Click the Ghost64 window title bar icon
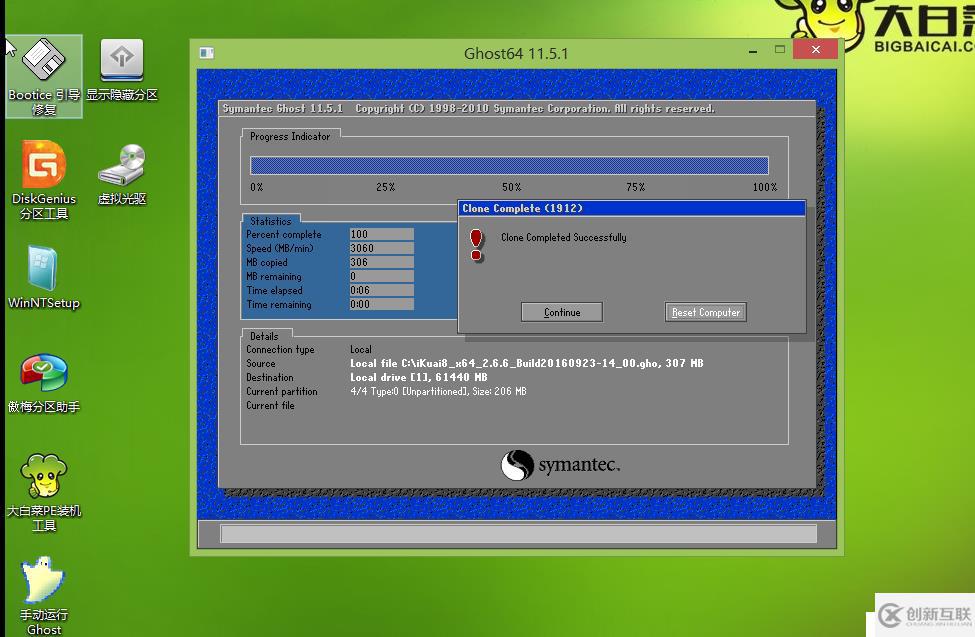The width and height of the screenshot is (975, 637). coord(206,53)
